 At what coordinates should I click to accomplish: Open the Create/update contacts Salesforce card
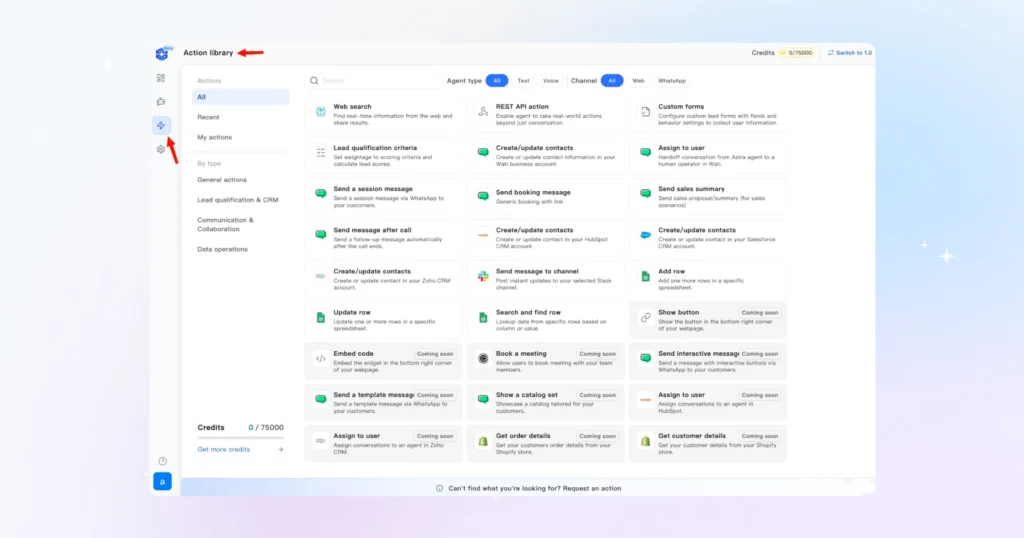pos(708,238)
